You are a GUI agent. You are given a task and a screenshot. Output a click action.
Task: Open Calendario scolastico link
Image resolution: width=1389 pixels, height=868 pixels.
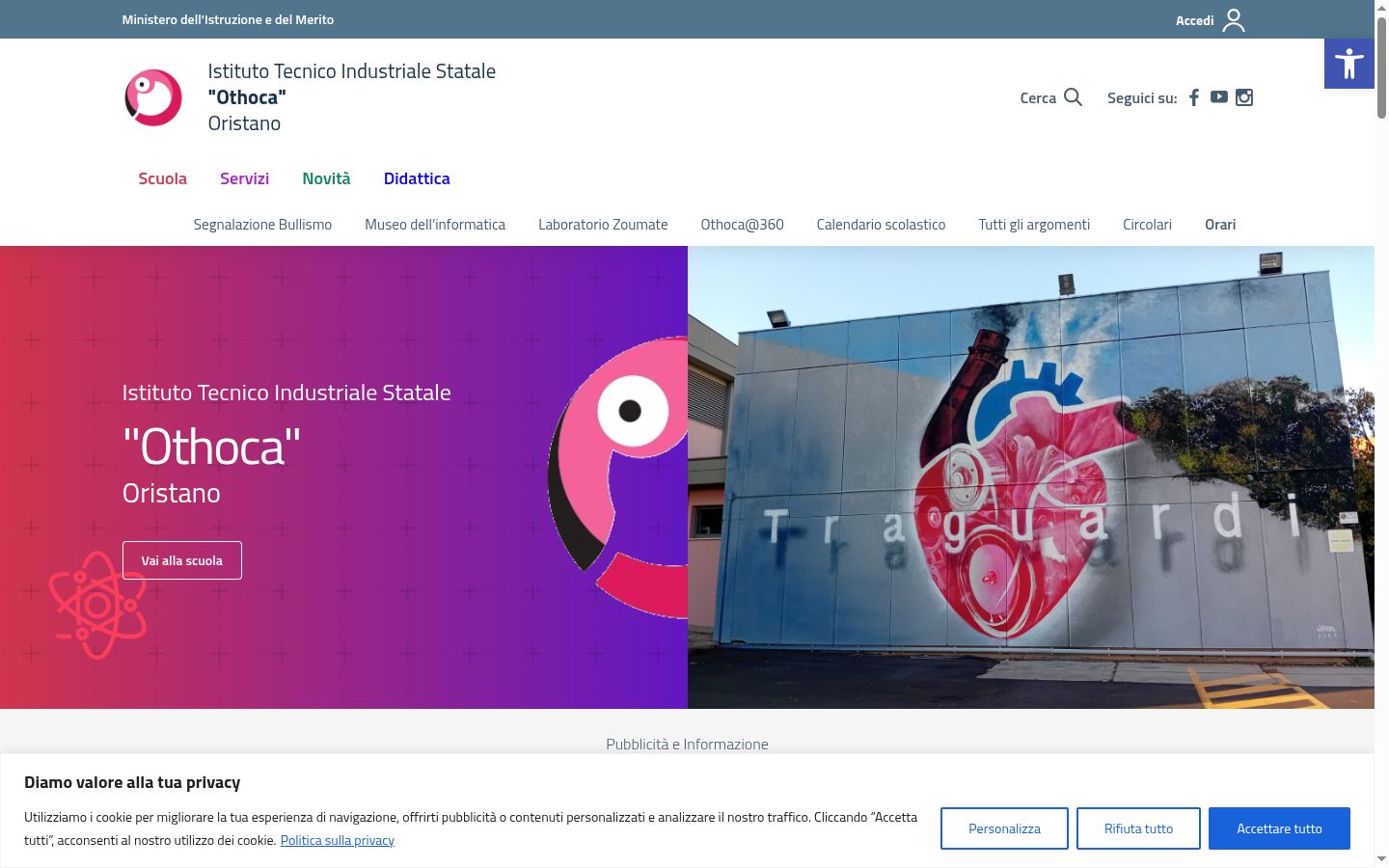[x=881, y=225]
